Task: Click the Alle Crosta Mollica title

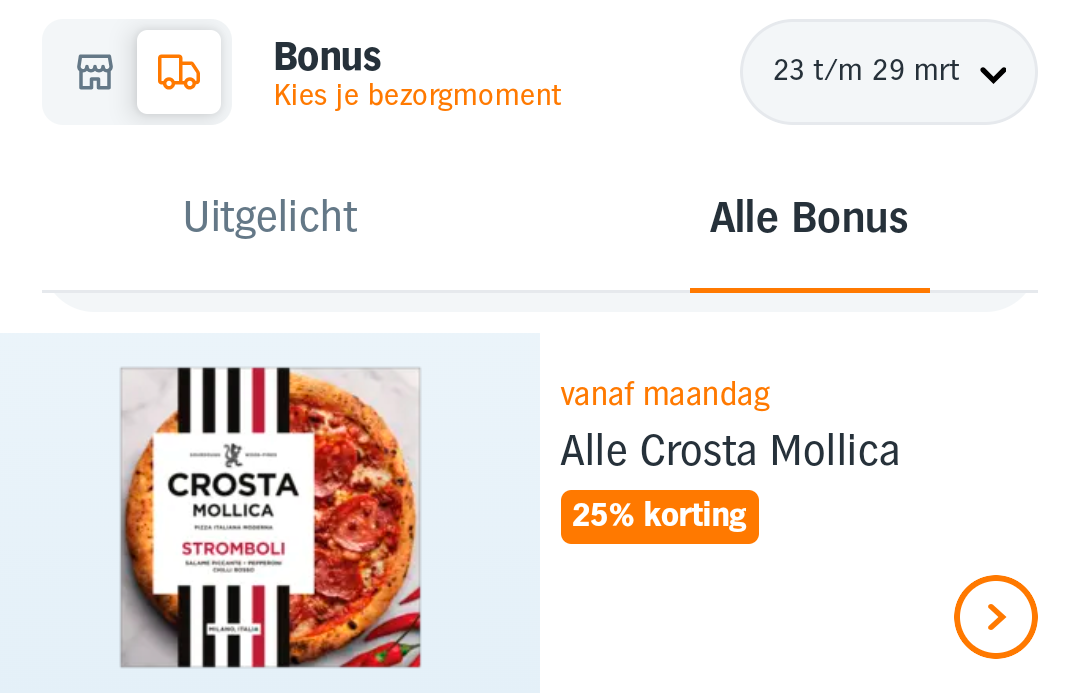Action: click(730, 451)
